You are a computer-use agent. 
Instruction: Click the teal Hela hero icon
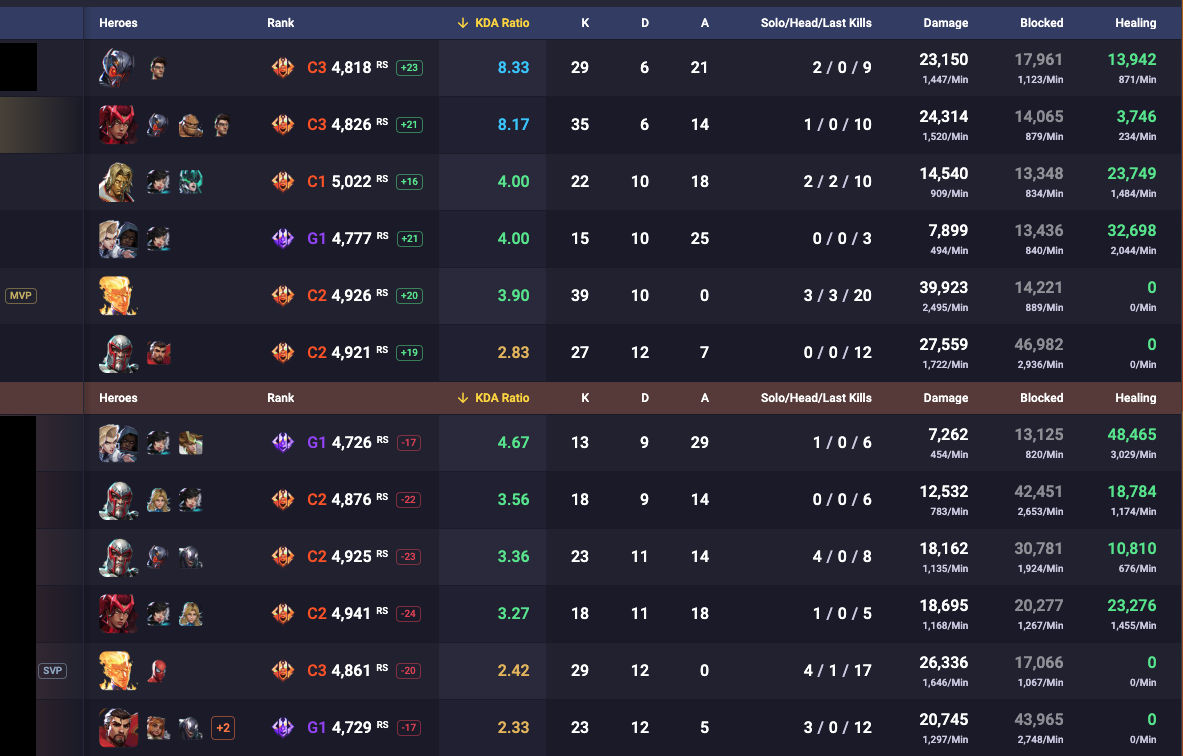click(190, 182)
